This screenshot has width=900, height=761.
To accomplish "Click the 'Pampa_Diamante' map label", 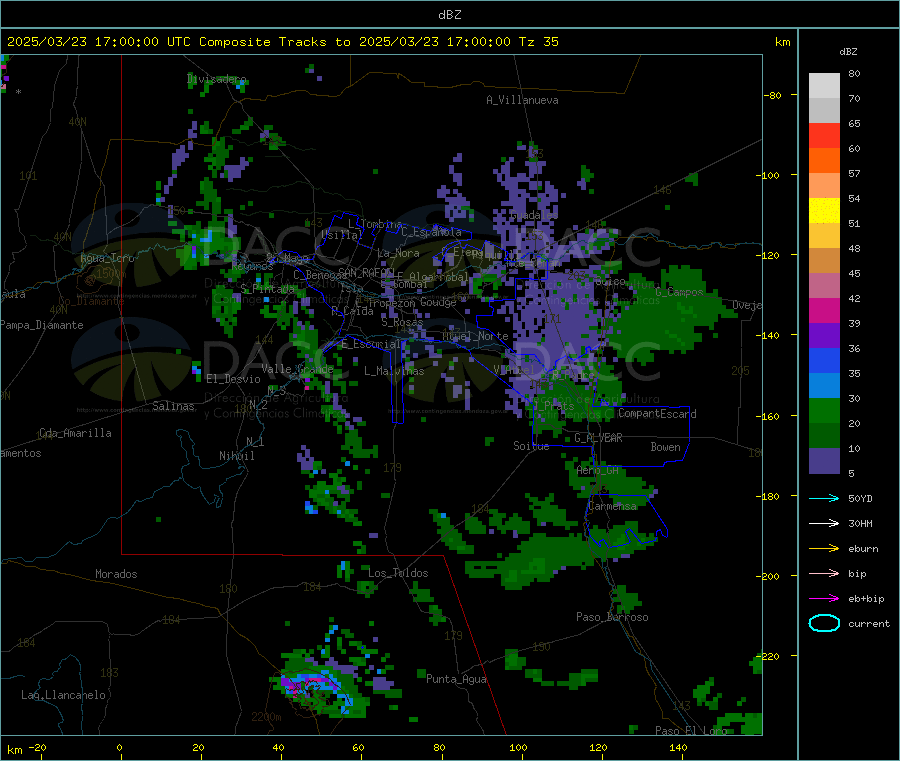I will click(x=42, y=325).
